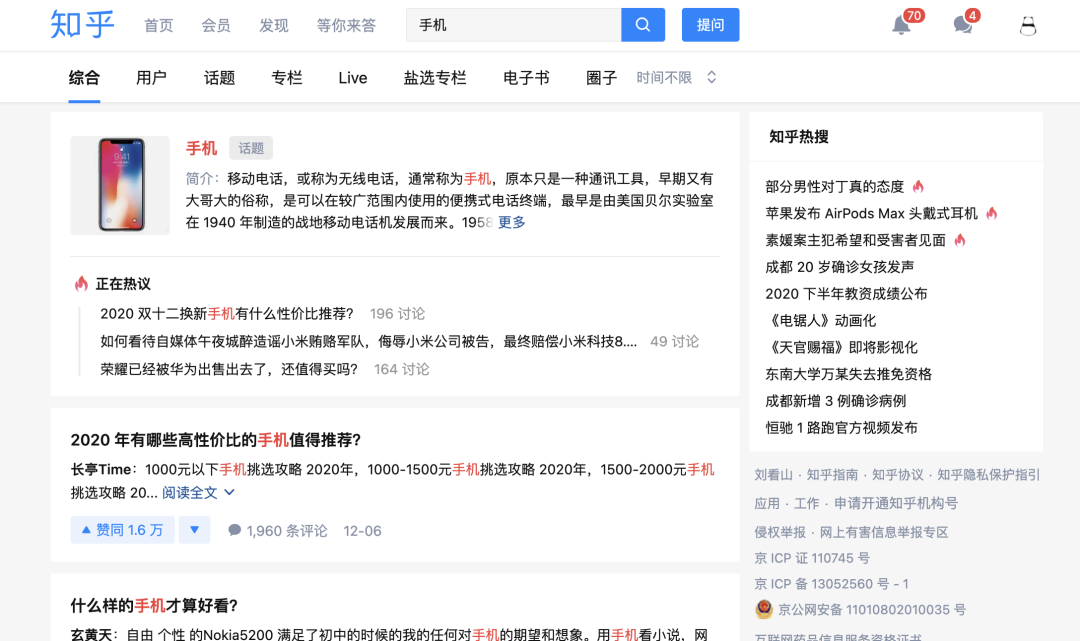Viewport: 1080px width, 641px height.
Task: Open hot search 2020 下半年教资成绩公布
Action: point(847,294)
